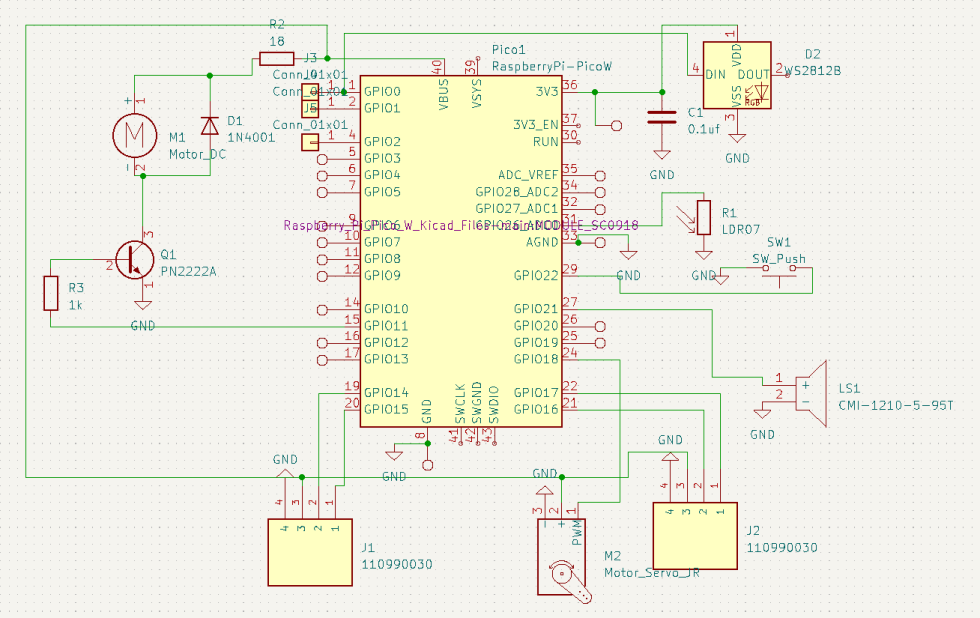Screen dimensions: 980x618
Task: Click the 3V3_EN pin label
Action: tap(535, 125)
